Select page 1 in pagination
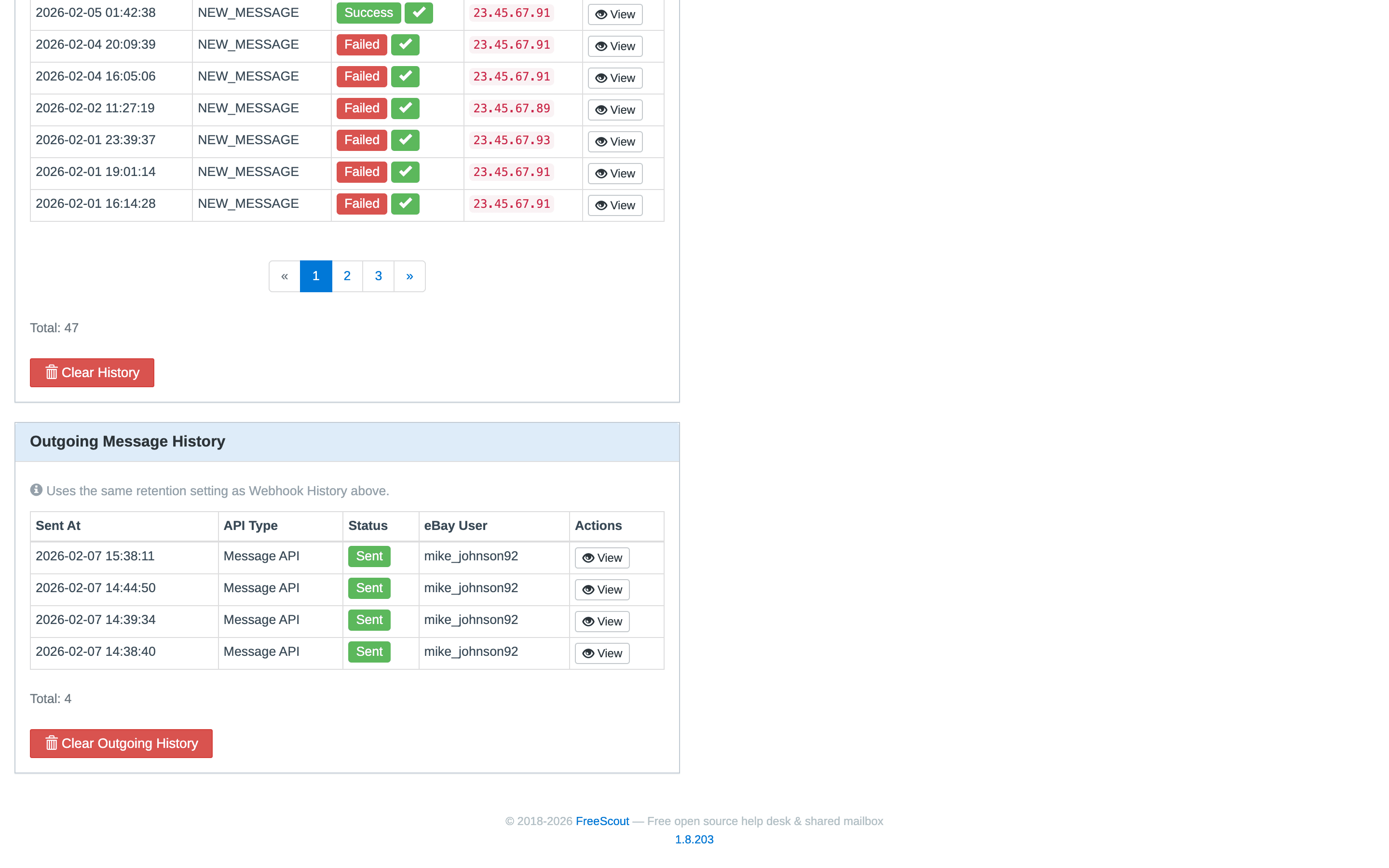This screenshot has height=868, width=1389. pyautogui.click(x=316, y=275)
